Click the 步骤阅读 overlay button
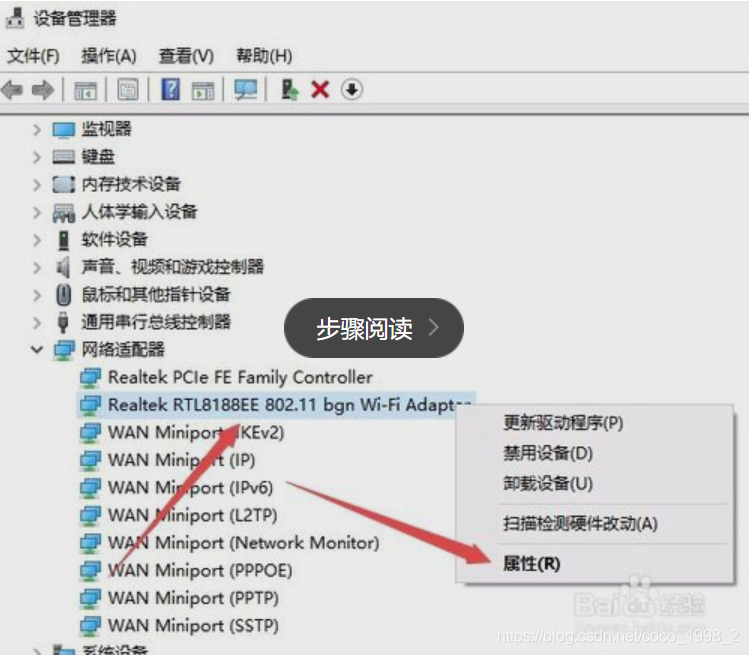The image size is (749, 655). [x=374, y=328]
